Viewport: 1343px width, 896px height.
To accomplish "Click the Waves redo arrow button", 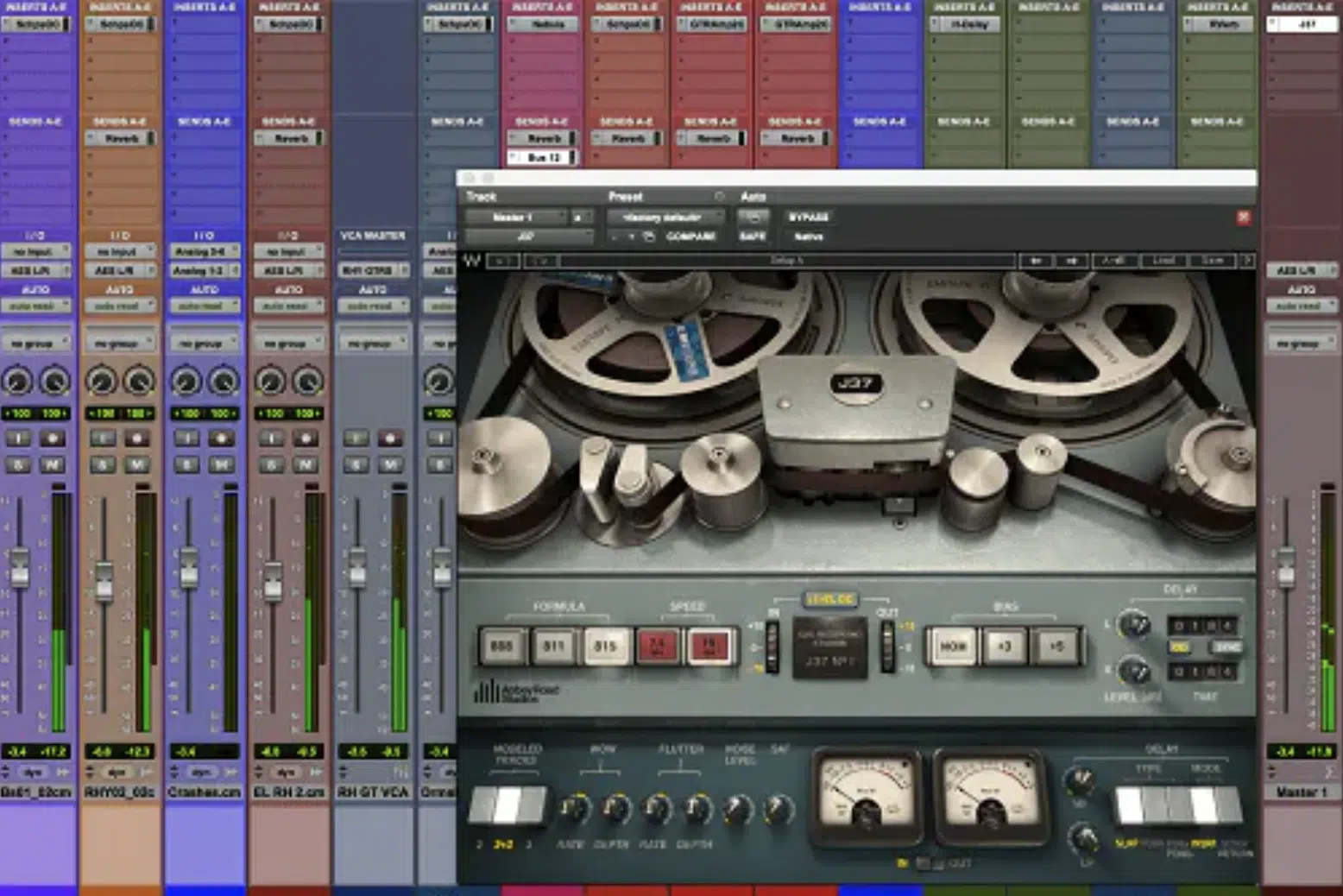I will point(540,260).
